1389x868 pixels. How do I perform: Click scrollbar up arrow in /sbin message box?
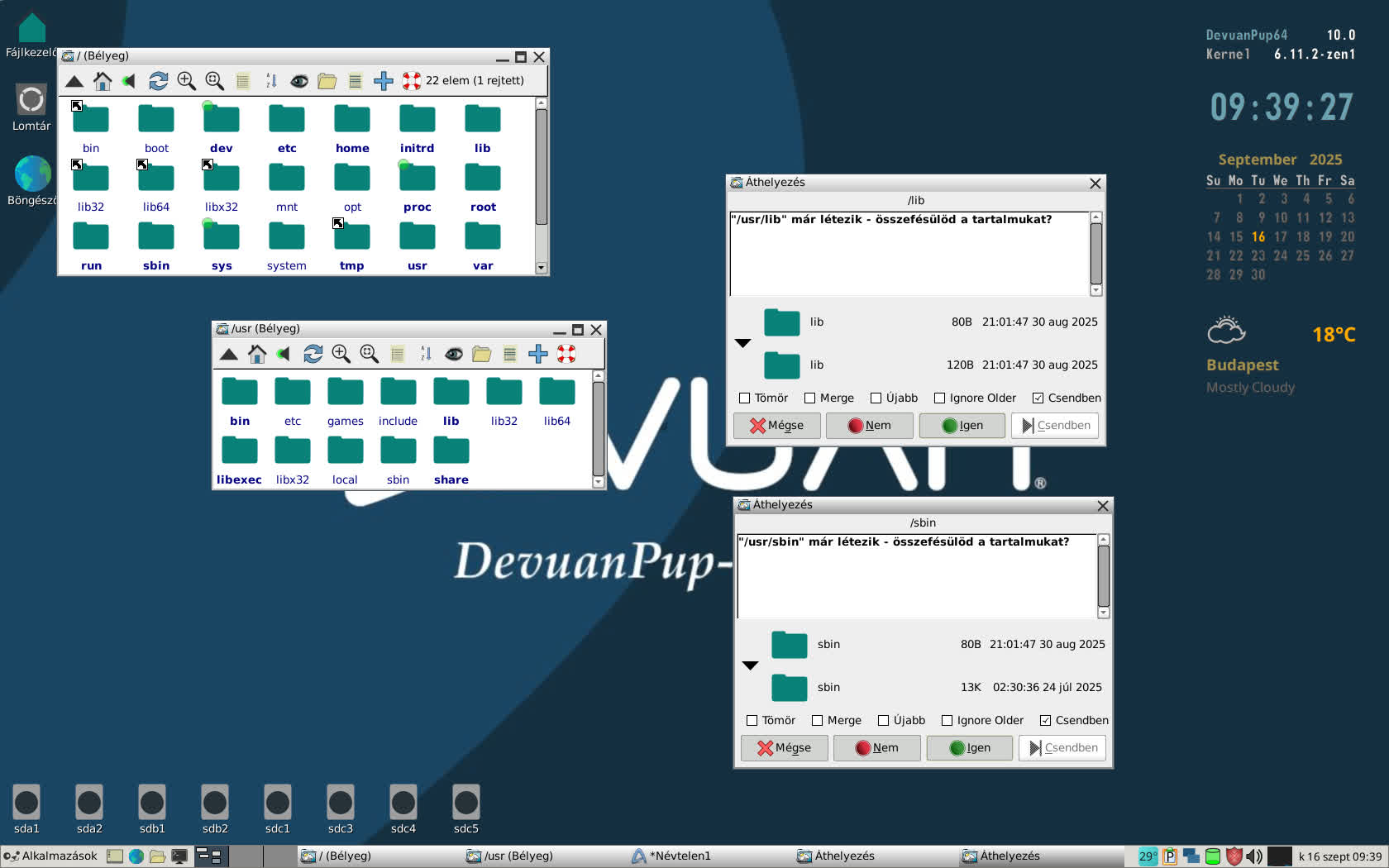pos(1104,540)
